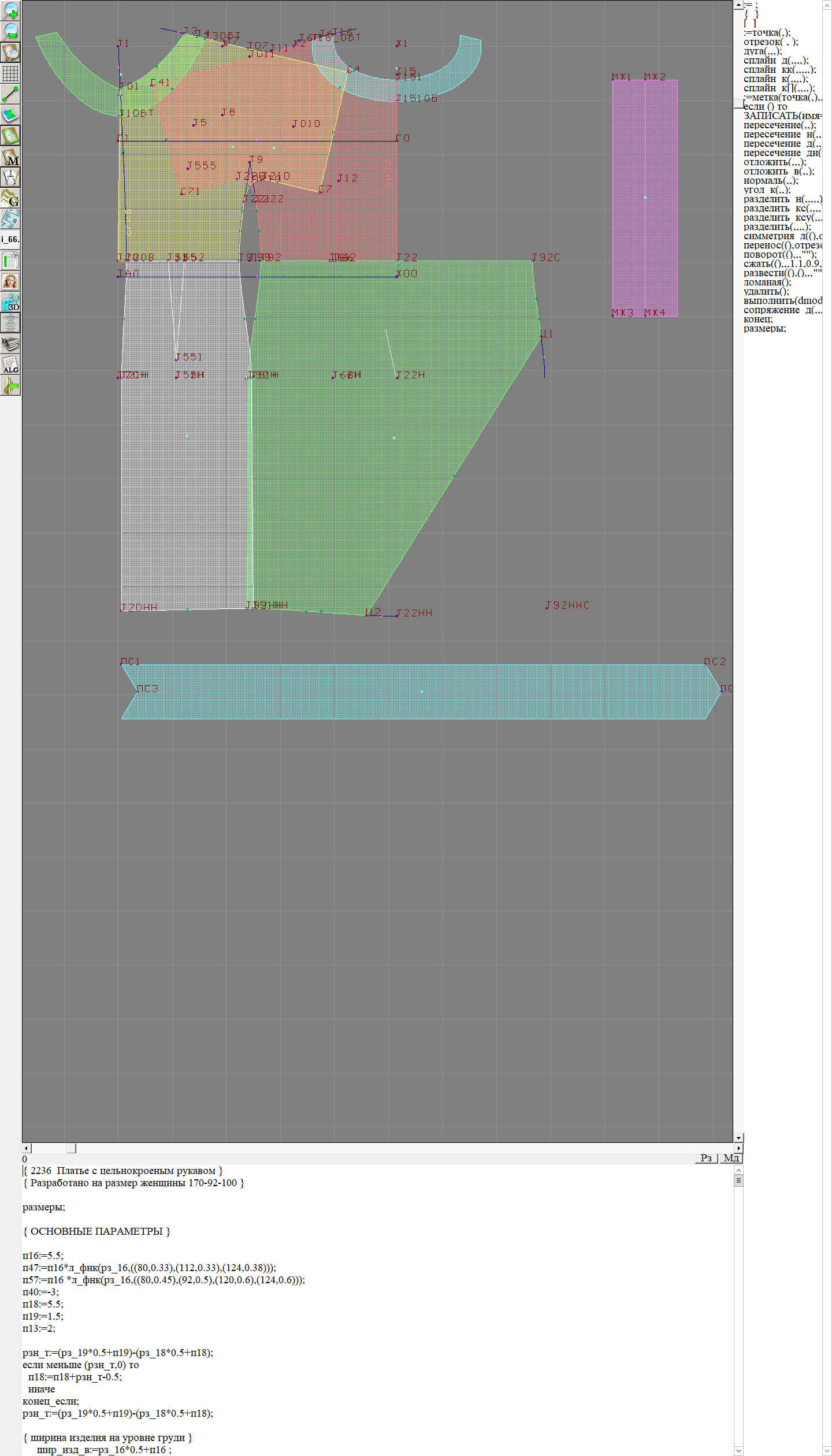The height and width of the screenshot is (1456, 832).
Task: Open the ALG algorithm document icon
Action: (x=10, y=365)
